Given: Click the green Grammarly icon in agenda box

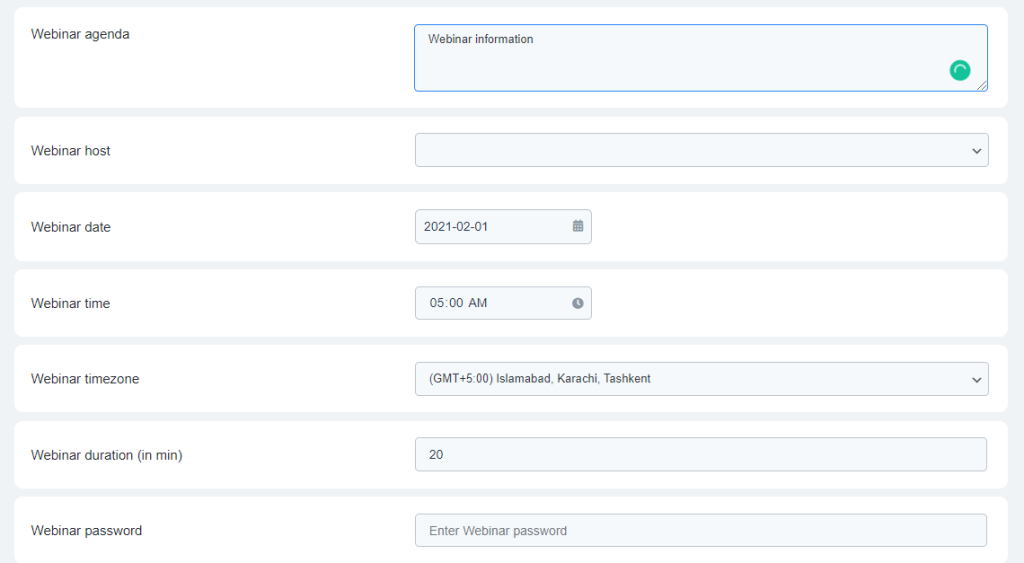Looking at the screenshot, I should (x=960, y=70).
